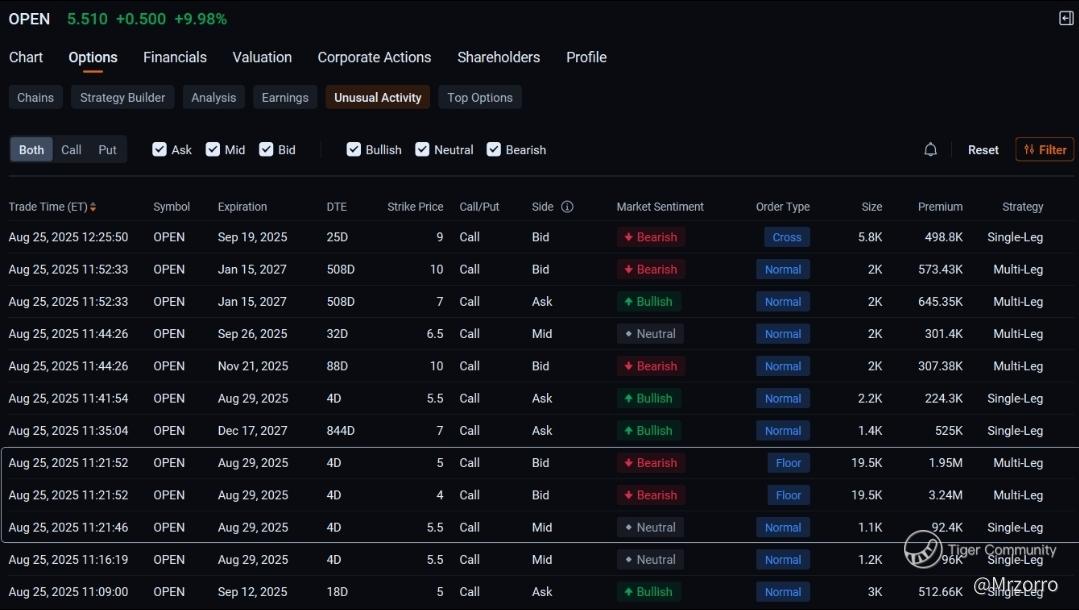Select the Put filter option

107,150
